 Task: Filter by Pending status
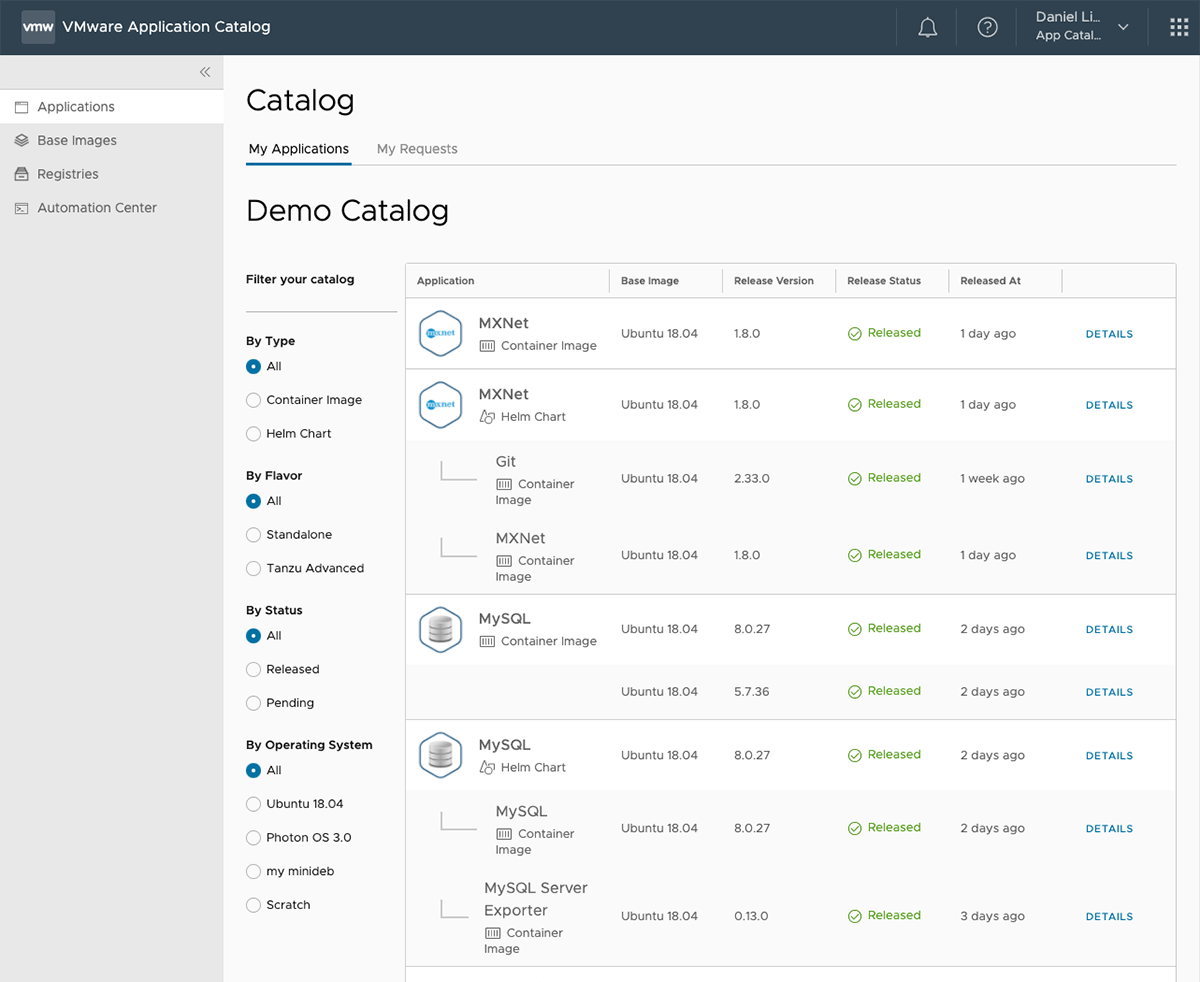tap(253, 703)
